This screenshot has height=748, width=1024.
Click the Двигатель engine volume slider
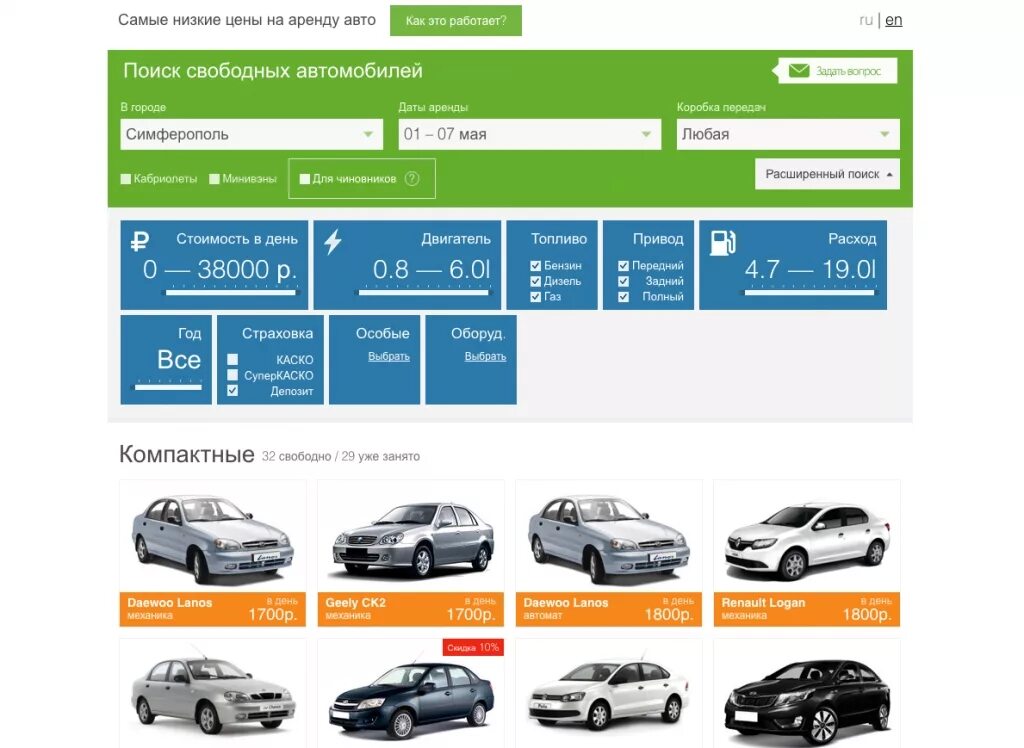click(424, 293)
